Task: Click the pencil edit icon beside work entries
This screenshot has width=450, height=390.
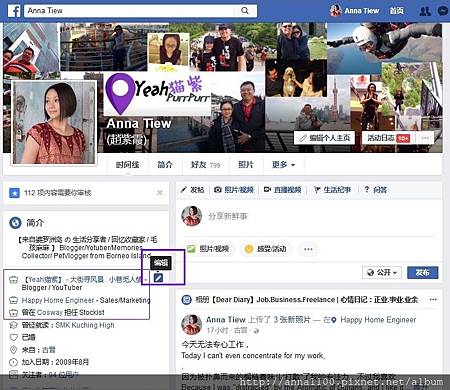Action: [x=158, y=277]
